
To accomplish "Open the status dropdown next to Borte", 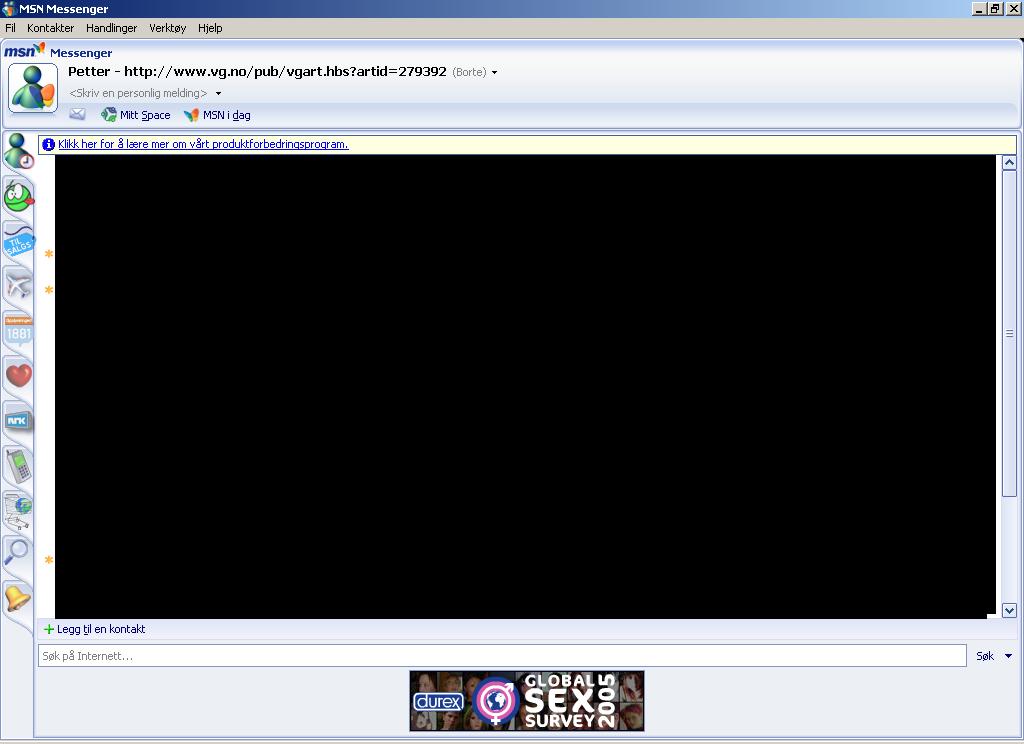I will tap(494, 73).
